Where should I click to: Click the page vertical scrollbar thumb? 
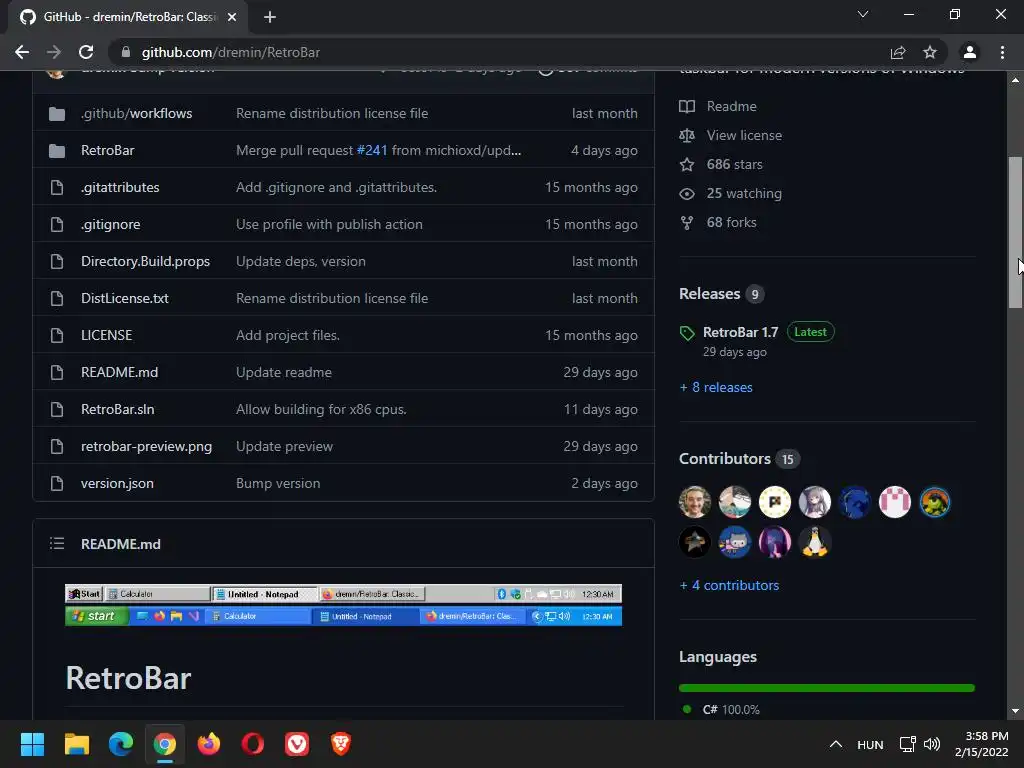(x=1015, y=232)
